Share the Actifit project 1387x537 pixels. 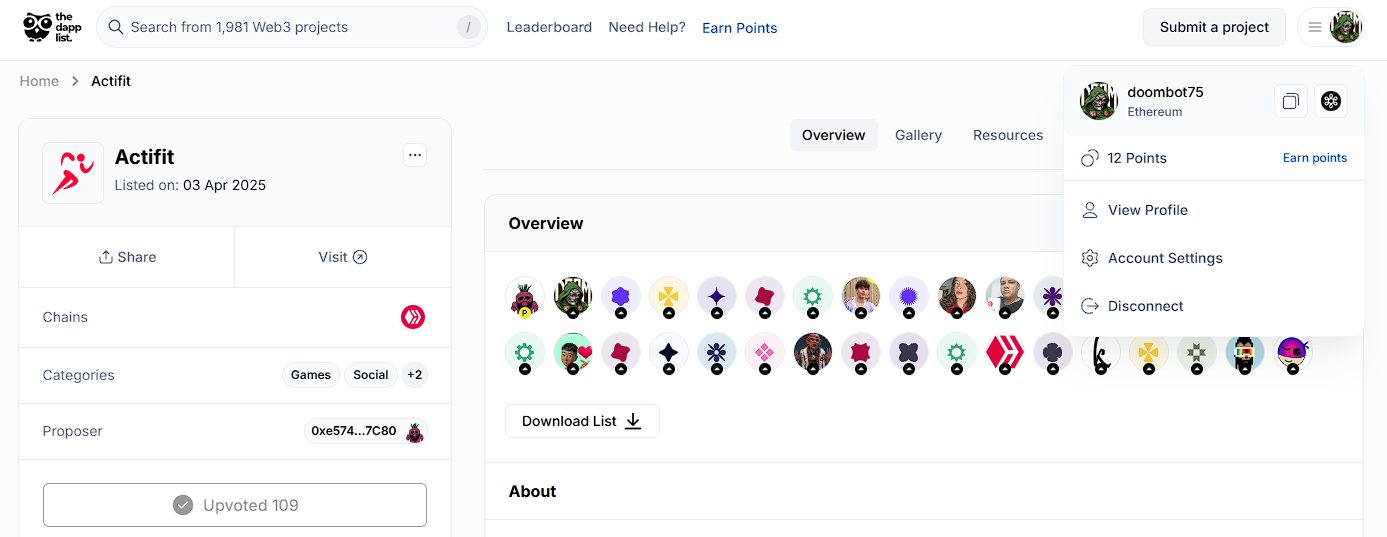pyautogui.click(x=127, y=257)
